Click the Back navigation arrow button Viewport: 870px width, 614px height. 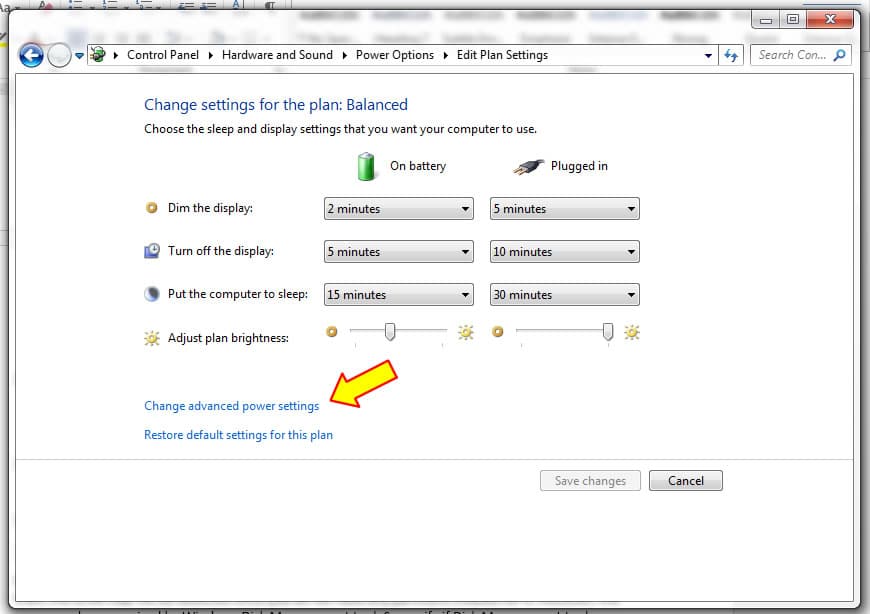tap(31, 55)
